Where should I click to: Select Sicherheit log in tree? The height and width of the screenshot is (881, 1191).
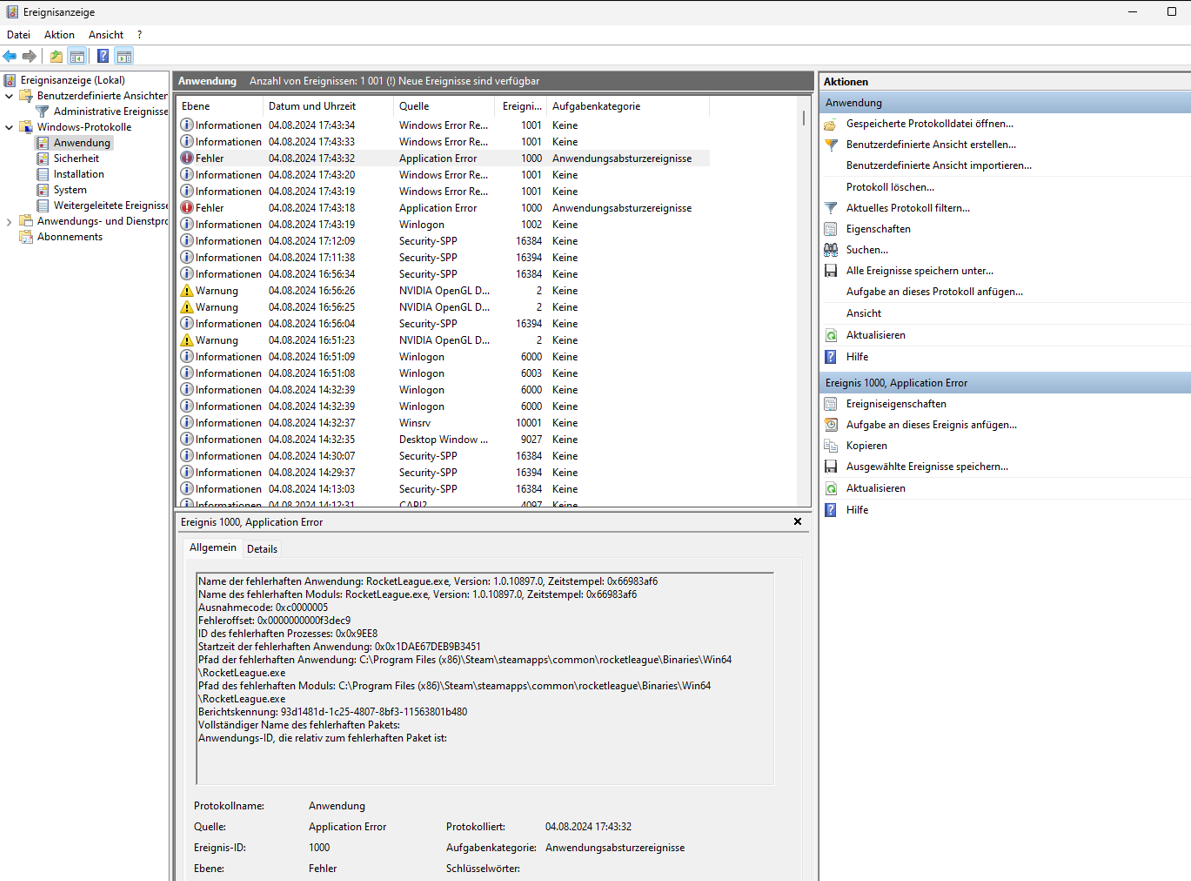[x=76, y=158]
